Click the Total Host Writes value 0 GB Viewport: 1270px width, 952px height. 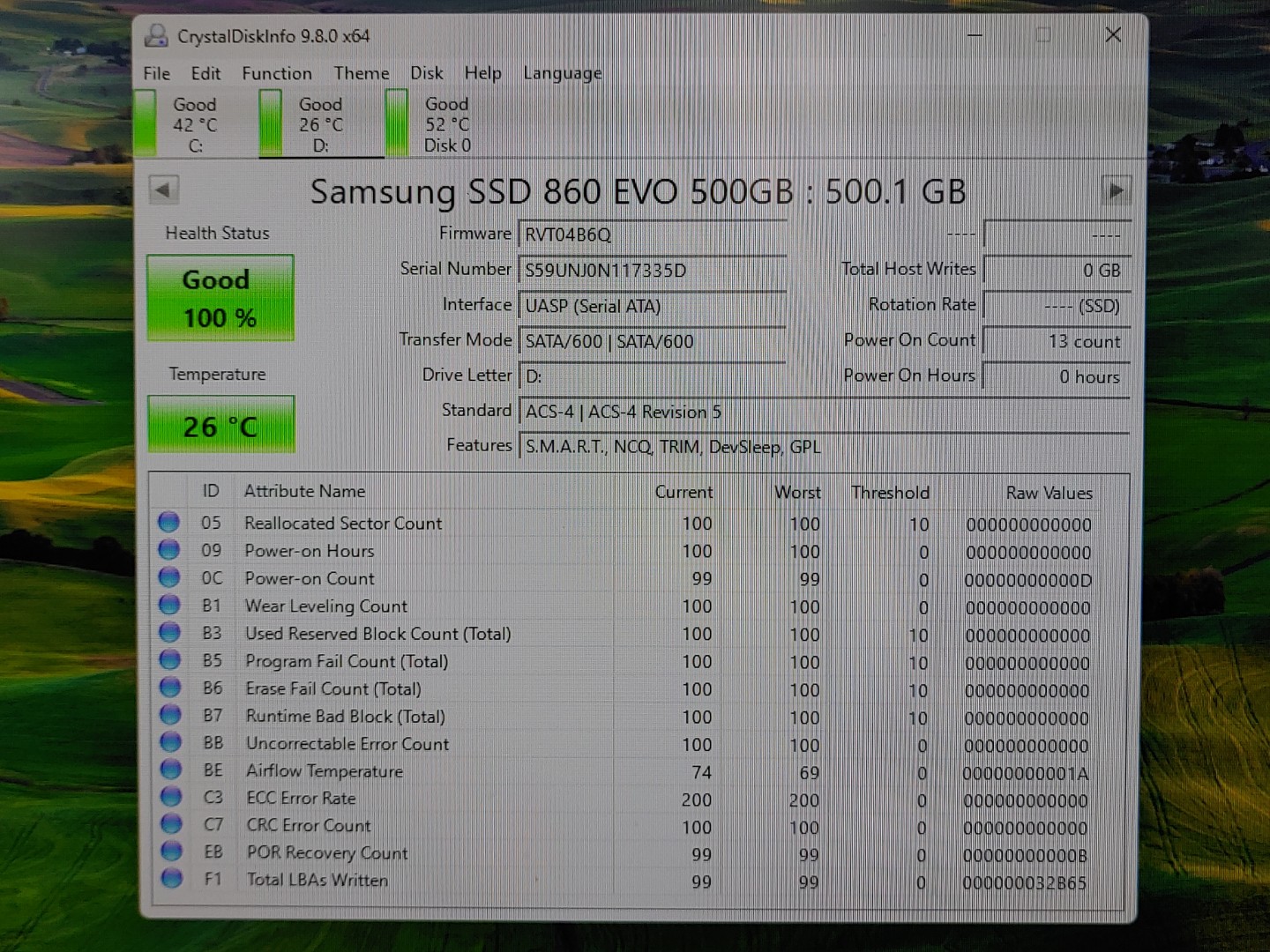click(x=1057, y=270)
